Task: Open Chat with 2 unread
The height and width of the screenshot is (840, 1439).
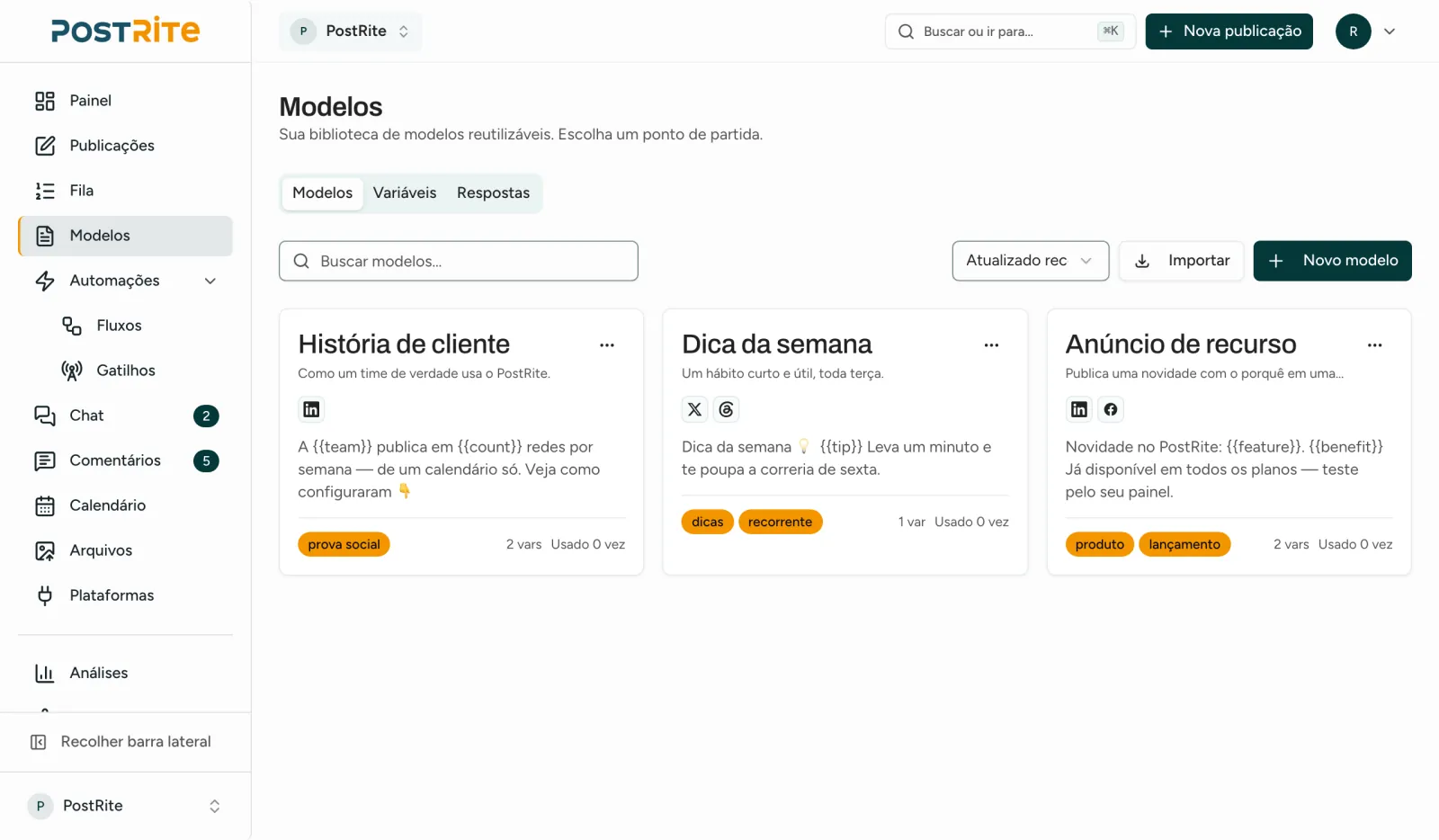Action: 125,416
